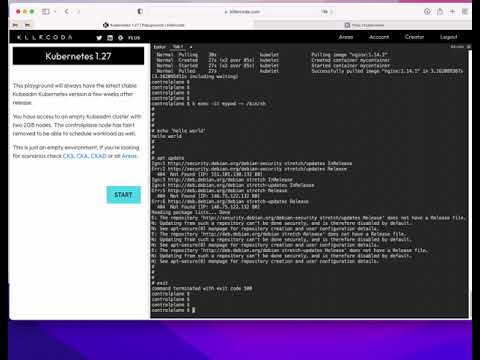Click the first pinned tab icon
Image resolution: width=480 pixels, height=360 pixels.
click(15, 25)
